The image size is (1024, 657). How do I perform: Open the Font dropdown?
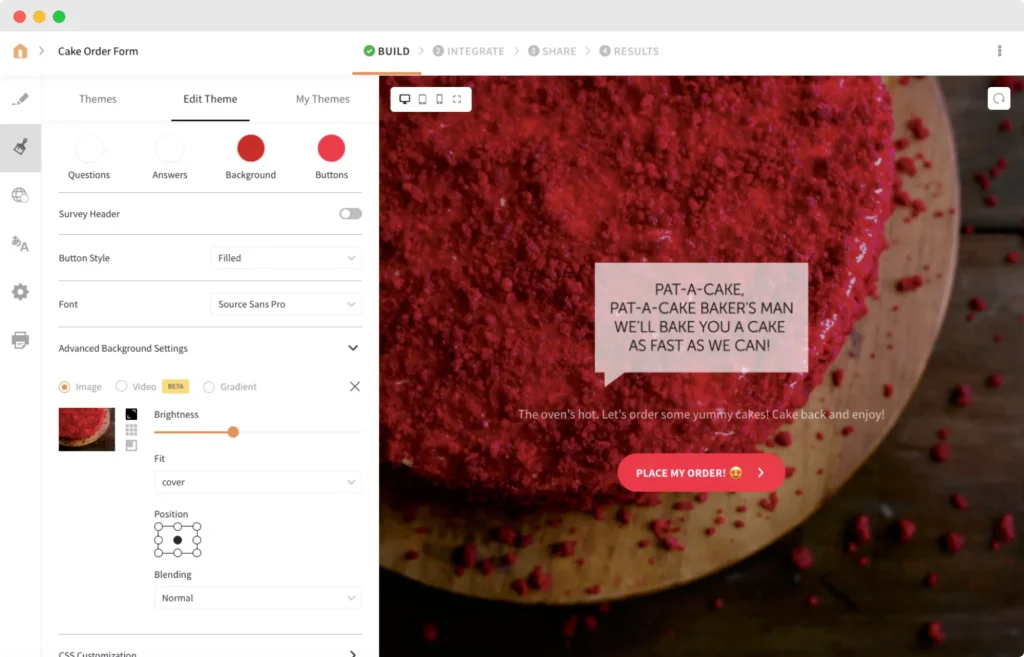point(285,304)
